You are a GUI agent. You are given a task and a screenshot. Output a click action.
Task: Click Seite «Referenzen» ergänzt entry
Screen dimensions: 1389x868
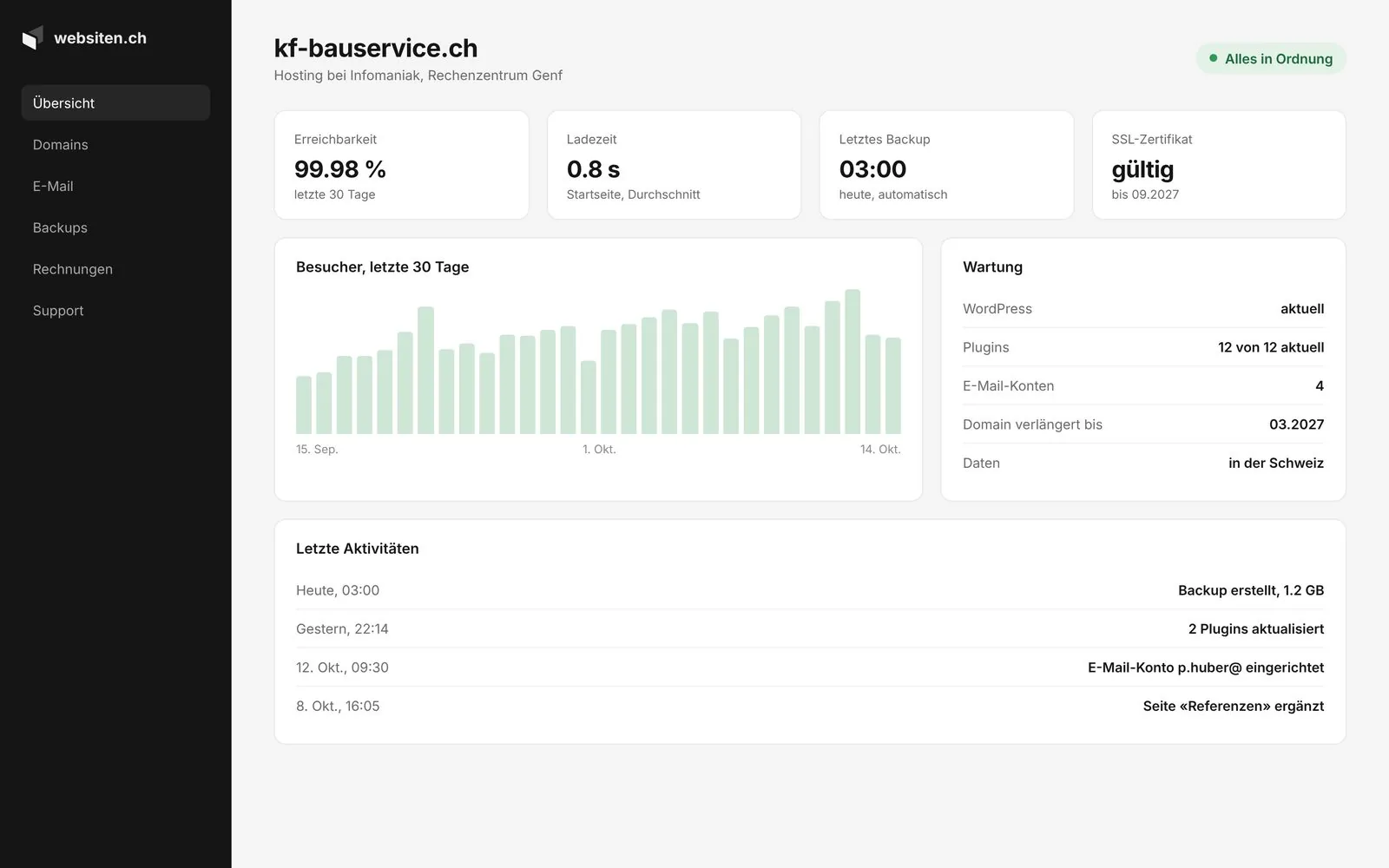coord(1234,707)
